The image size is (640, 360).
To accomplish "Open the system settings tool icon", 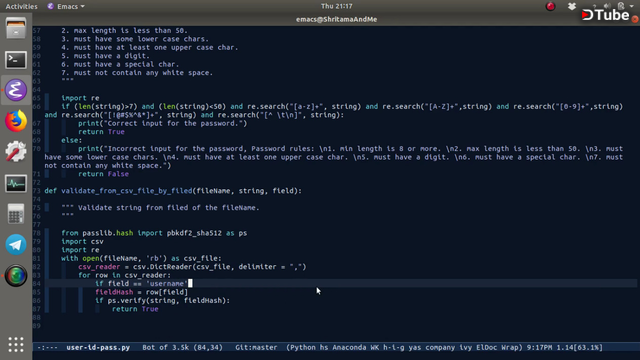I will pyautogui.click(x=16, y=151).
